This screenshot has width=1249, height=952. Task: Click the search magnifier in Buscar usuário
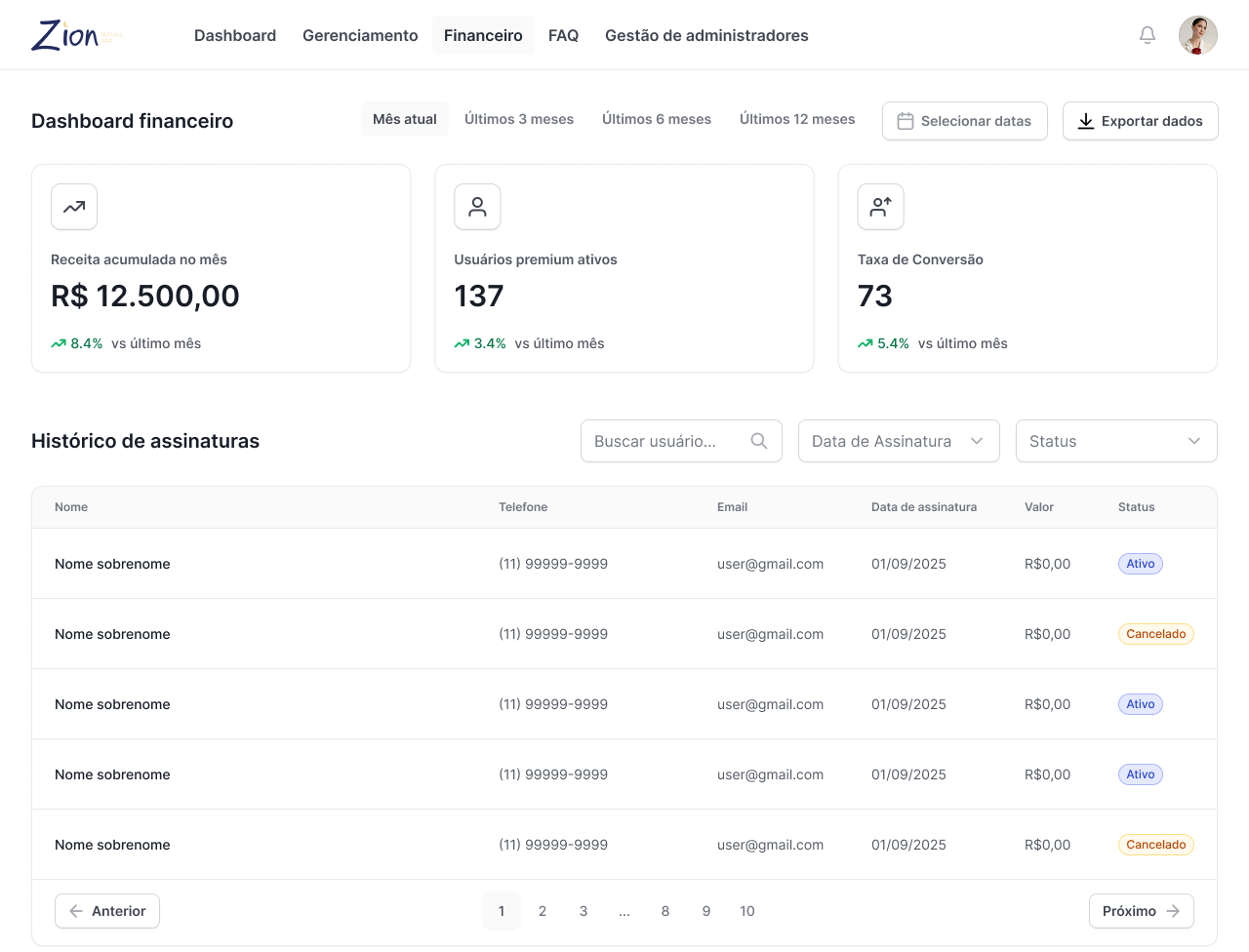coord(758,441)
